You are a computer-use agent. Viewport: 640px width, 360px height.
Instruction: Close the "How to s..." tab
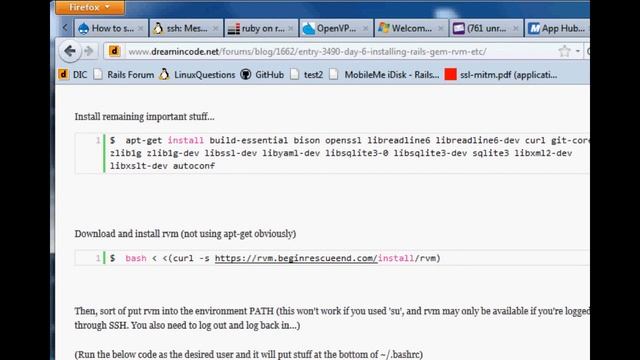140,29
